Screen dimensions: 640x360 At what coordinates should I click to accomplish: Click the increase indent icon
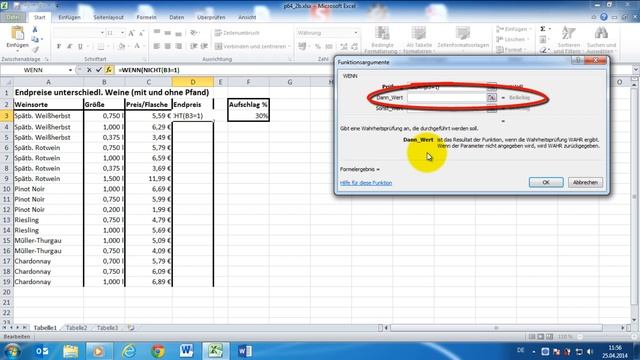coord(204,47)
